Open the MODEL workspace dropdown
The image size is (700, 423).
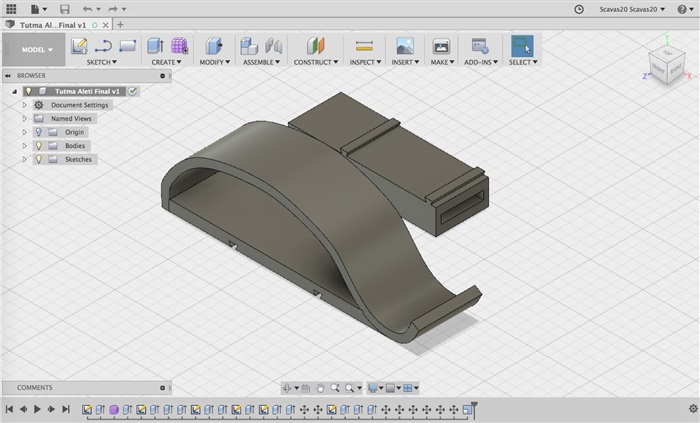[38, 49]
